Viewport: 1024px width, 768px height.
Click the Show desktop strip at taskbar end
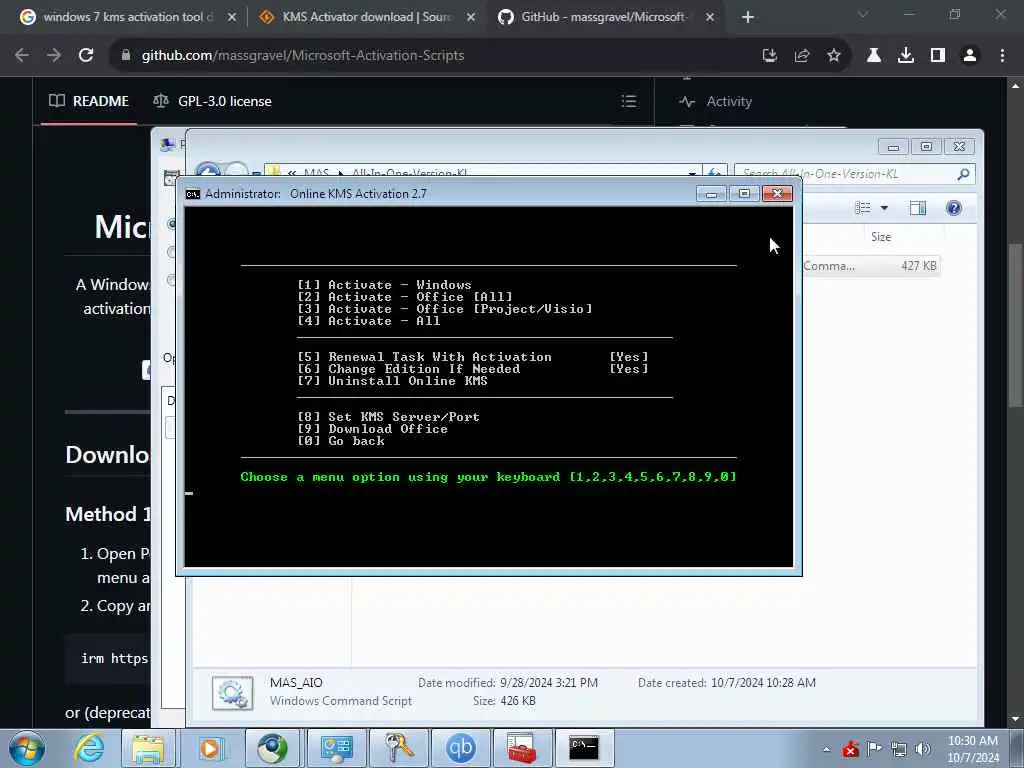[x=1017, y=748]
